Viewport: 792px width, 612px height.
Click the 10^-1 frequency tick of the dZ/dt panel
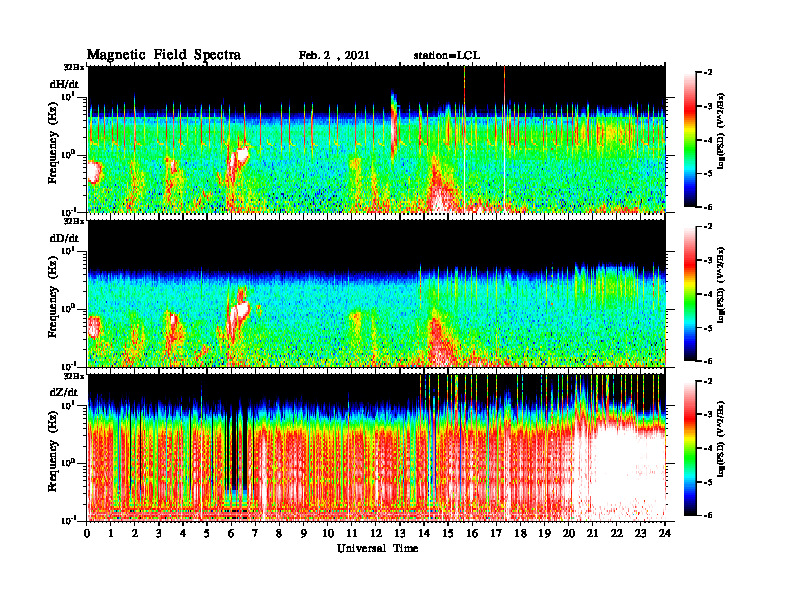point(68,519)
